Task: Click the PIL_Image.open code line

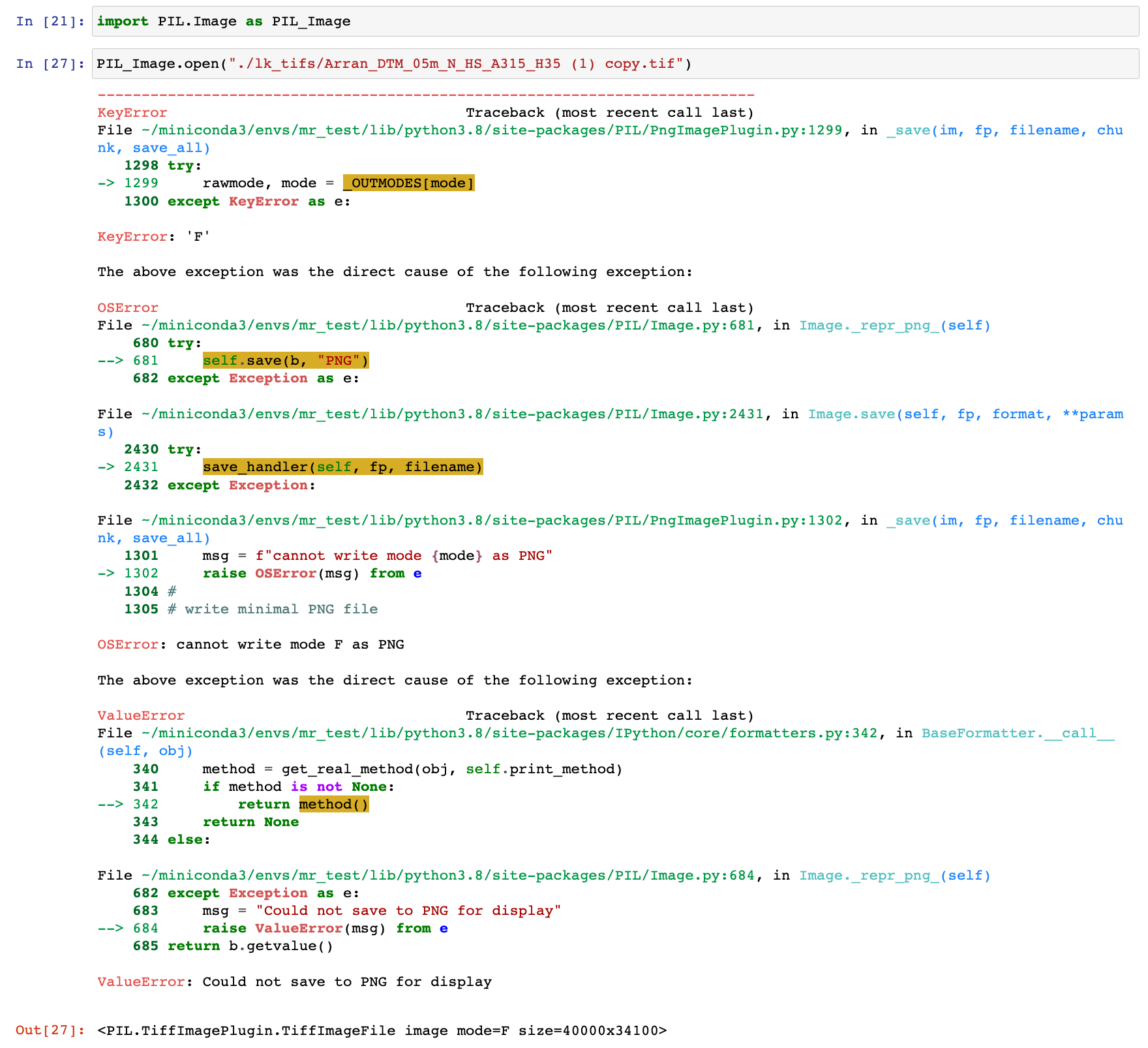Action: tap(391, 64)
